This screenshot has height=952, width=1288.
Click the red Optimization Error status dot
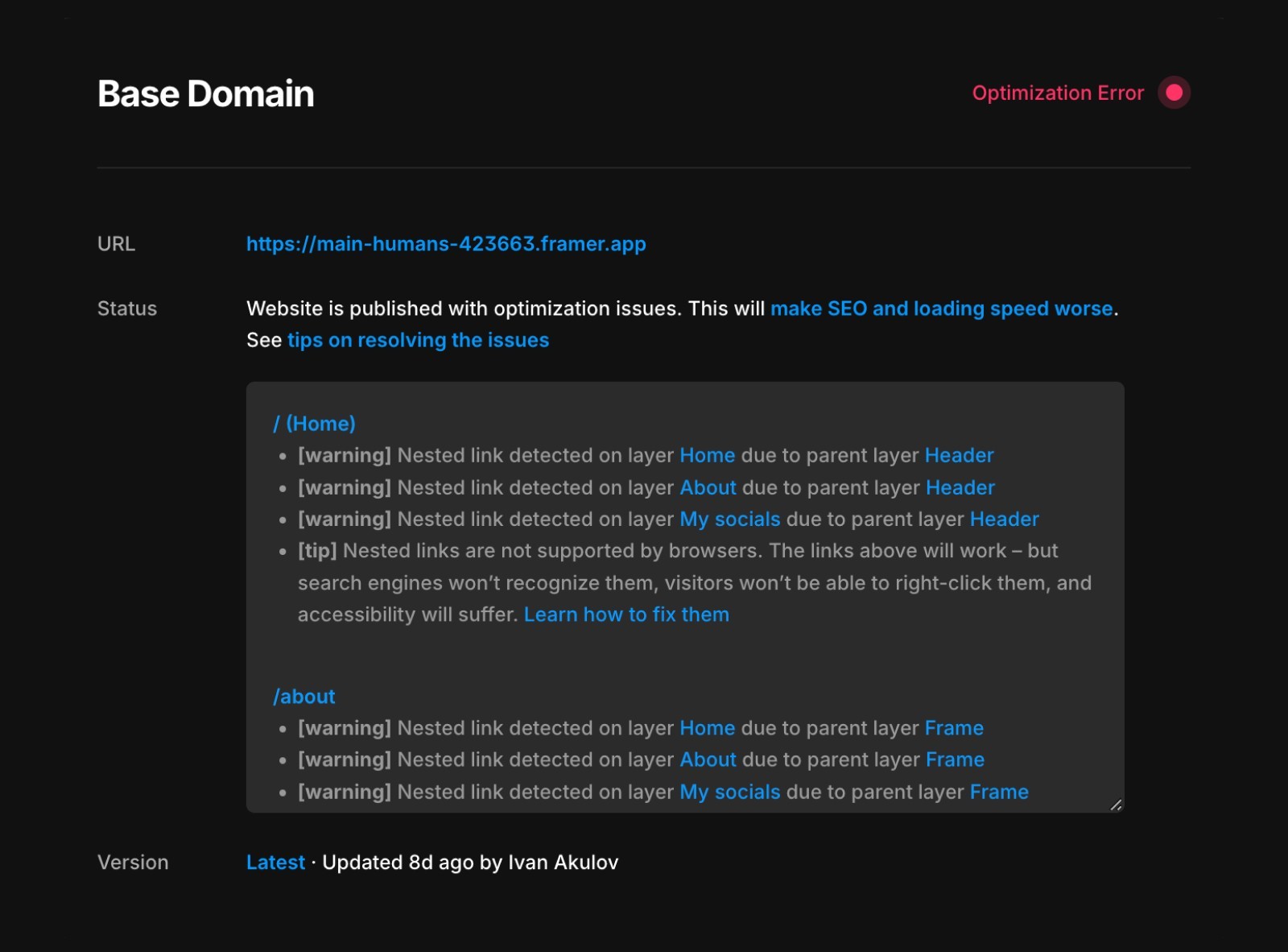(1174, 93)
